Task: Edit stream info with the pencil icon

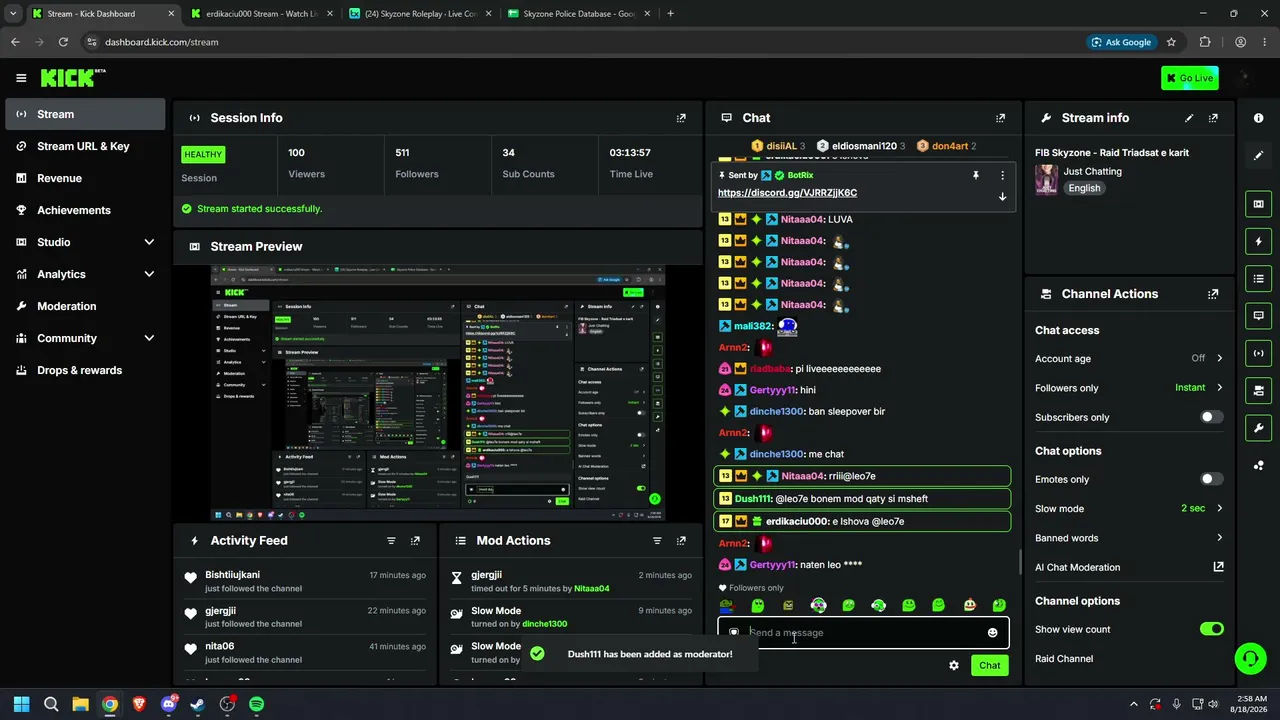Action: pyautogui.click(x=1189, y=118)
